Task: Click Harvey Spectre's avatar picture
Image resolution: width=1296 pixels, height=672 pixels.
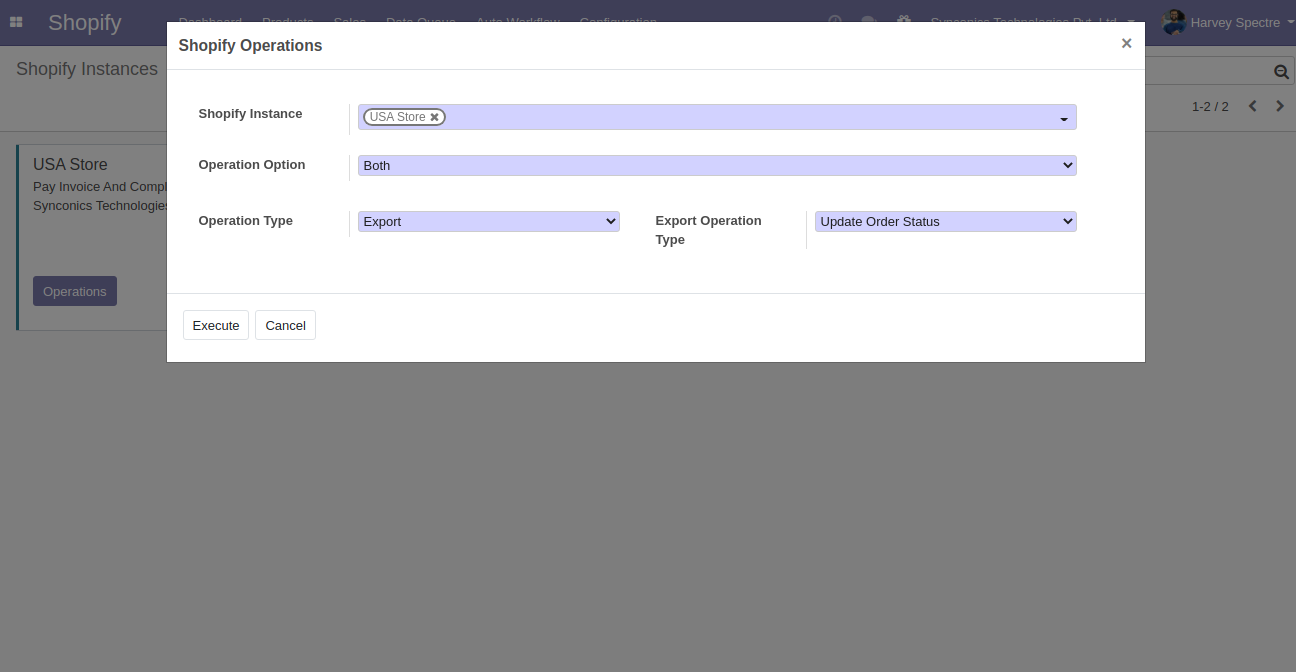Action: 1173,22
